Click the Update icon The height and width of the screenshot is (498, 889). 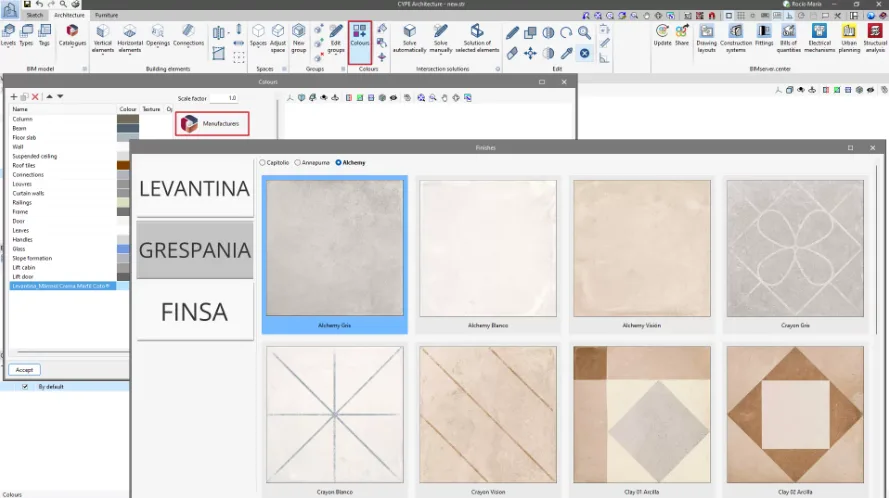coord(662,35)
